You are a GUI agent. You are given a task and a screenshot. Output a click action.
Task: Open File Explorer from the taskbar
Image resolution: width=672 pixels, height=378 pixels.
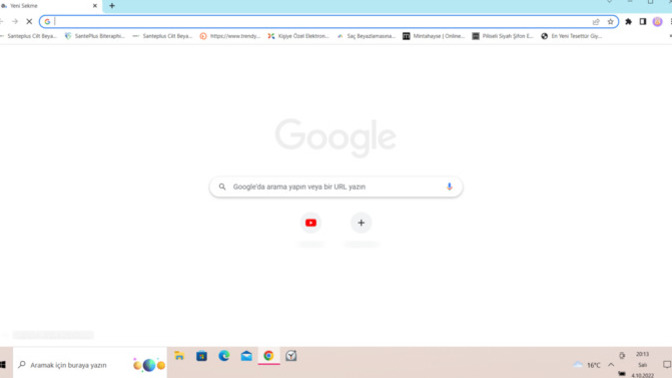179,356
